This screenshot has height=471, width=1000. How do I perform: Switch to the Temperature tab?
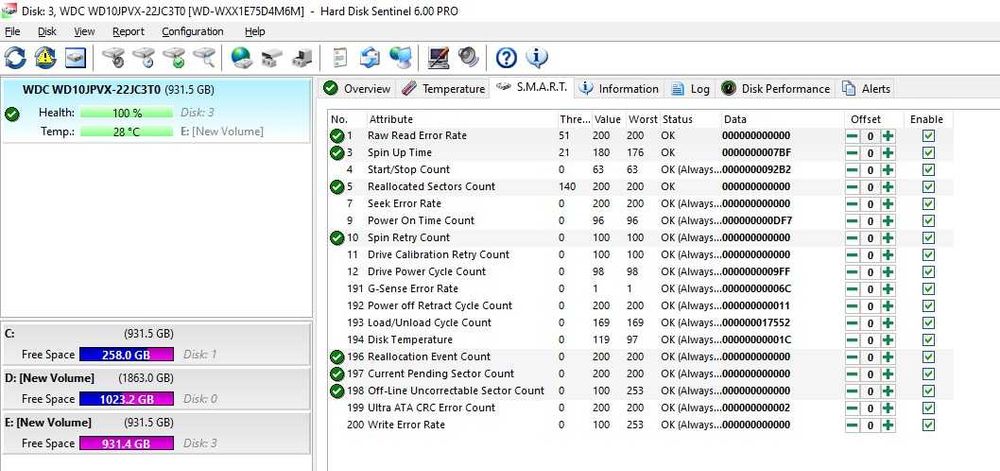(x=444, y=89)
